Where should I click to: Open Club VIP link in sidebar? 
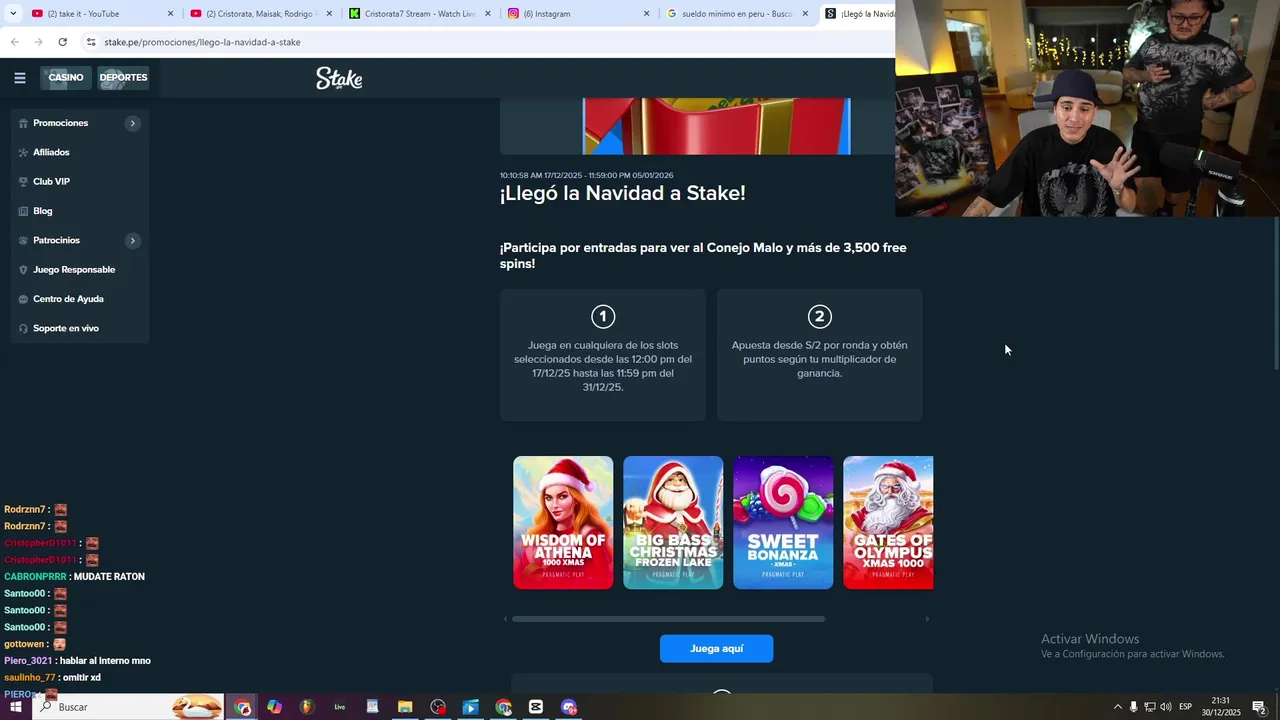[51, 182]
